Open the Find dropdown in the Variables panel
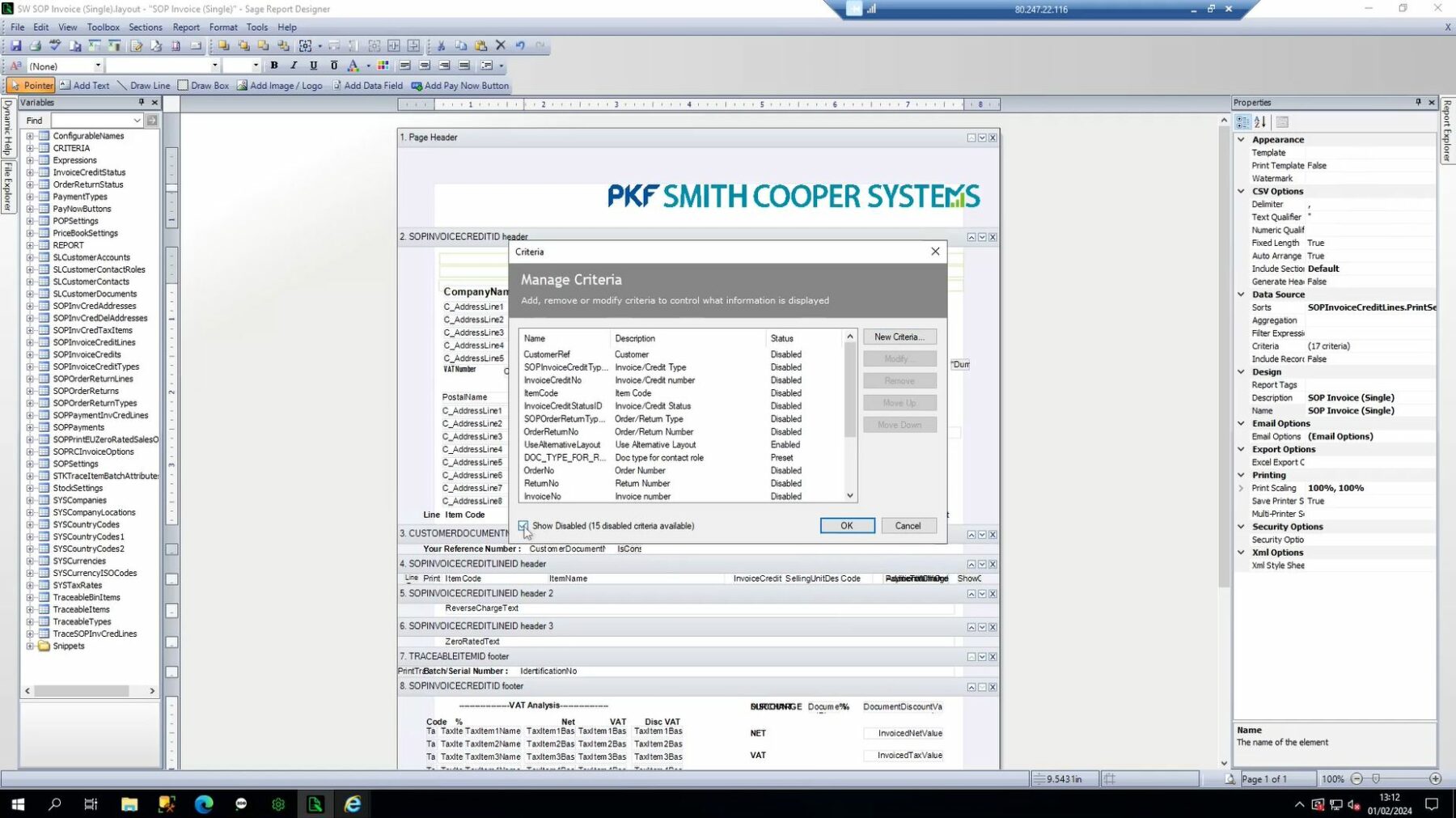 coord(137,121)
